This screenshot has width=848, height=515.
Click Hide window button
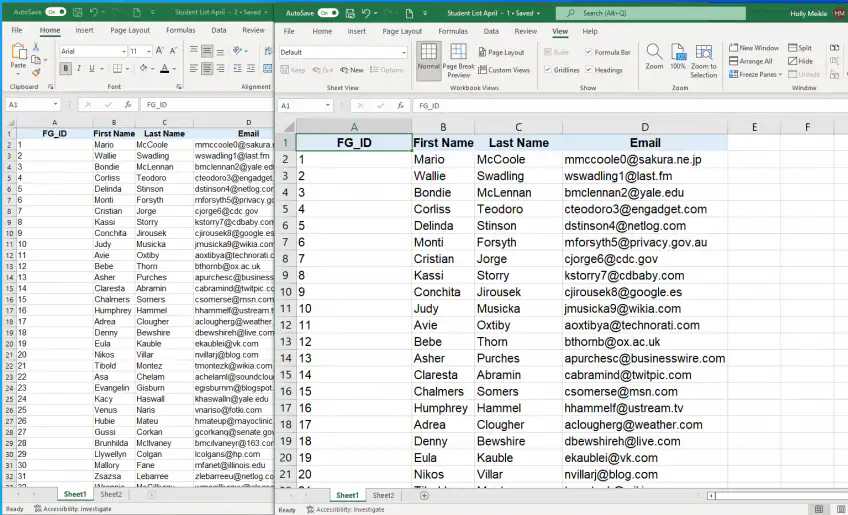(800, 61)
